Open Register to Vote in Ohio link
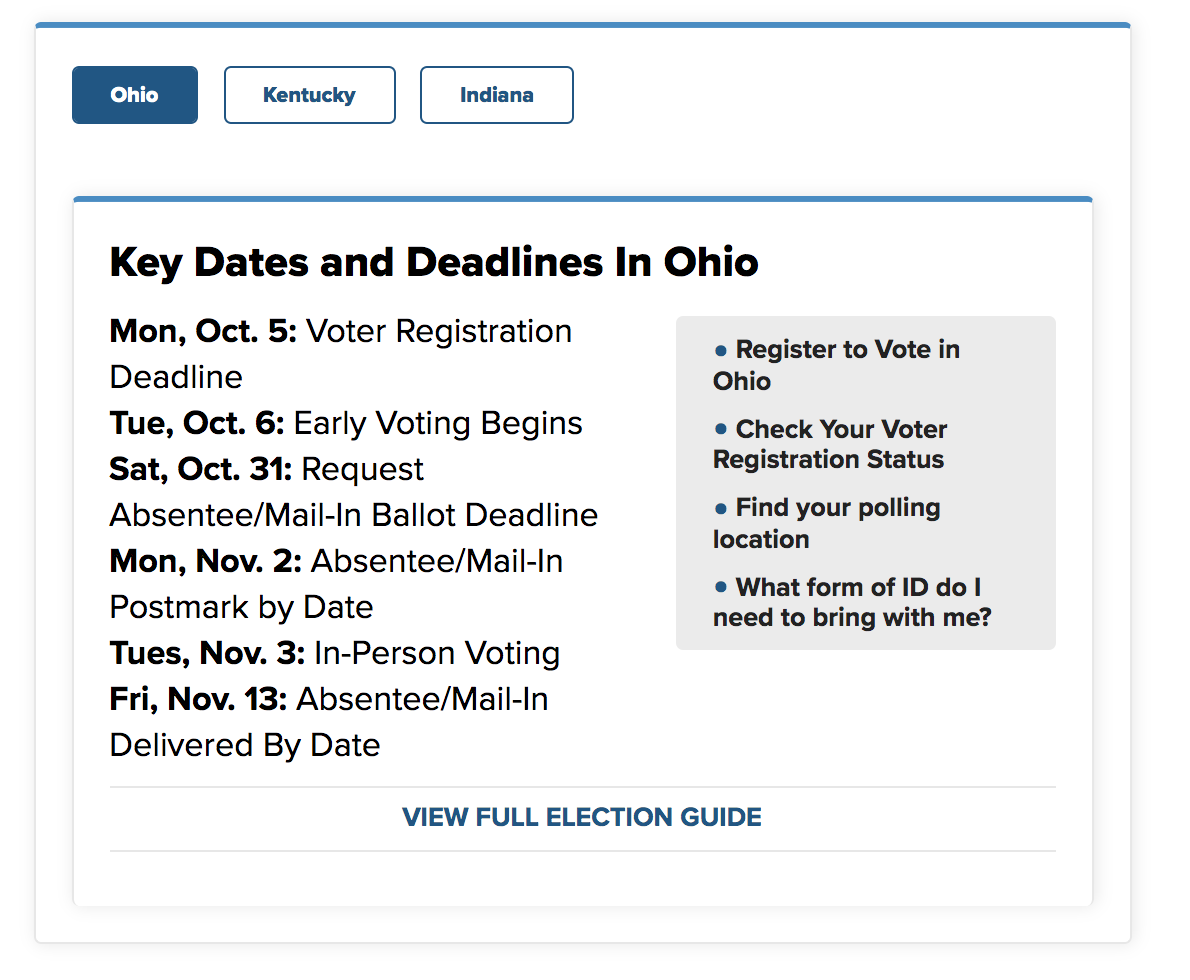Viewport: 1190px width, 980px height. [836, 365]
